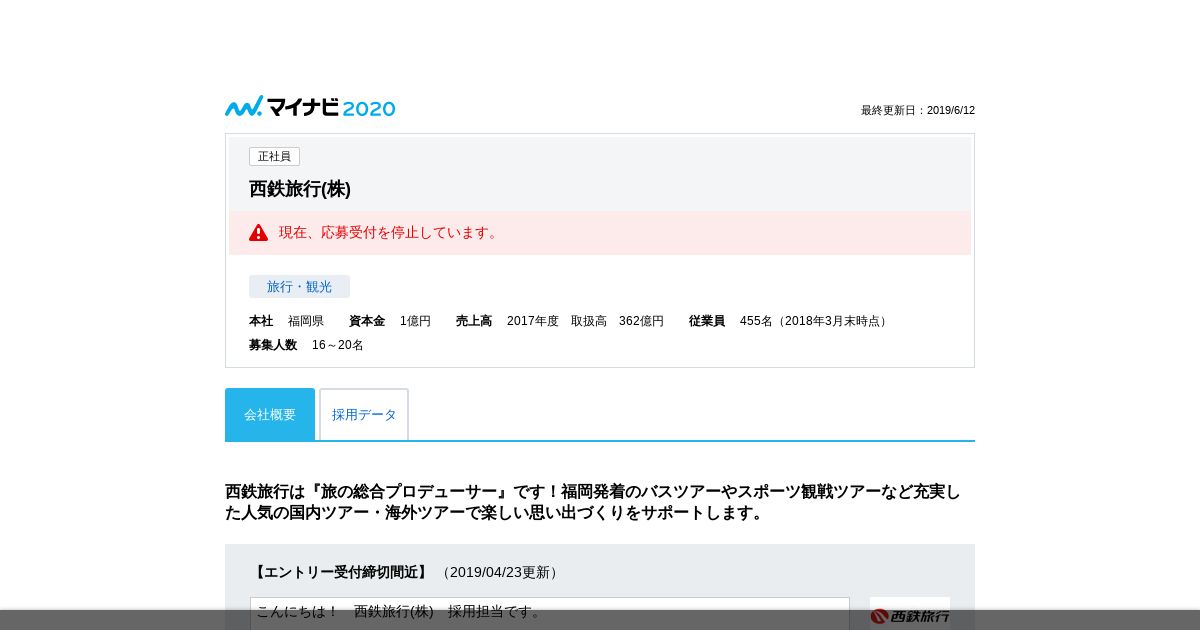Click the 2017年度 取扱高 362億円 value
The image size is (1200, 630).
click(585, 321)
